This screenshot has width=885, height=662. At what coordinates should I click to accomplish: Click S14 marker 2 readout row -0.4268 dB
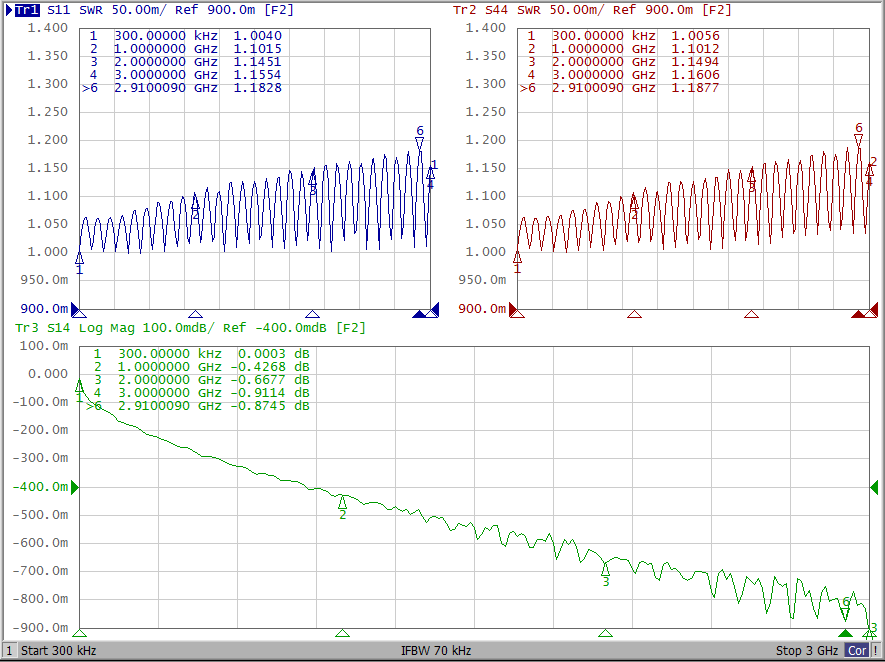[x=200, y=367]
